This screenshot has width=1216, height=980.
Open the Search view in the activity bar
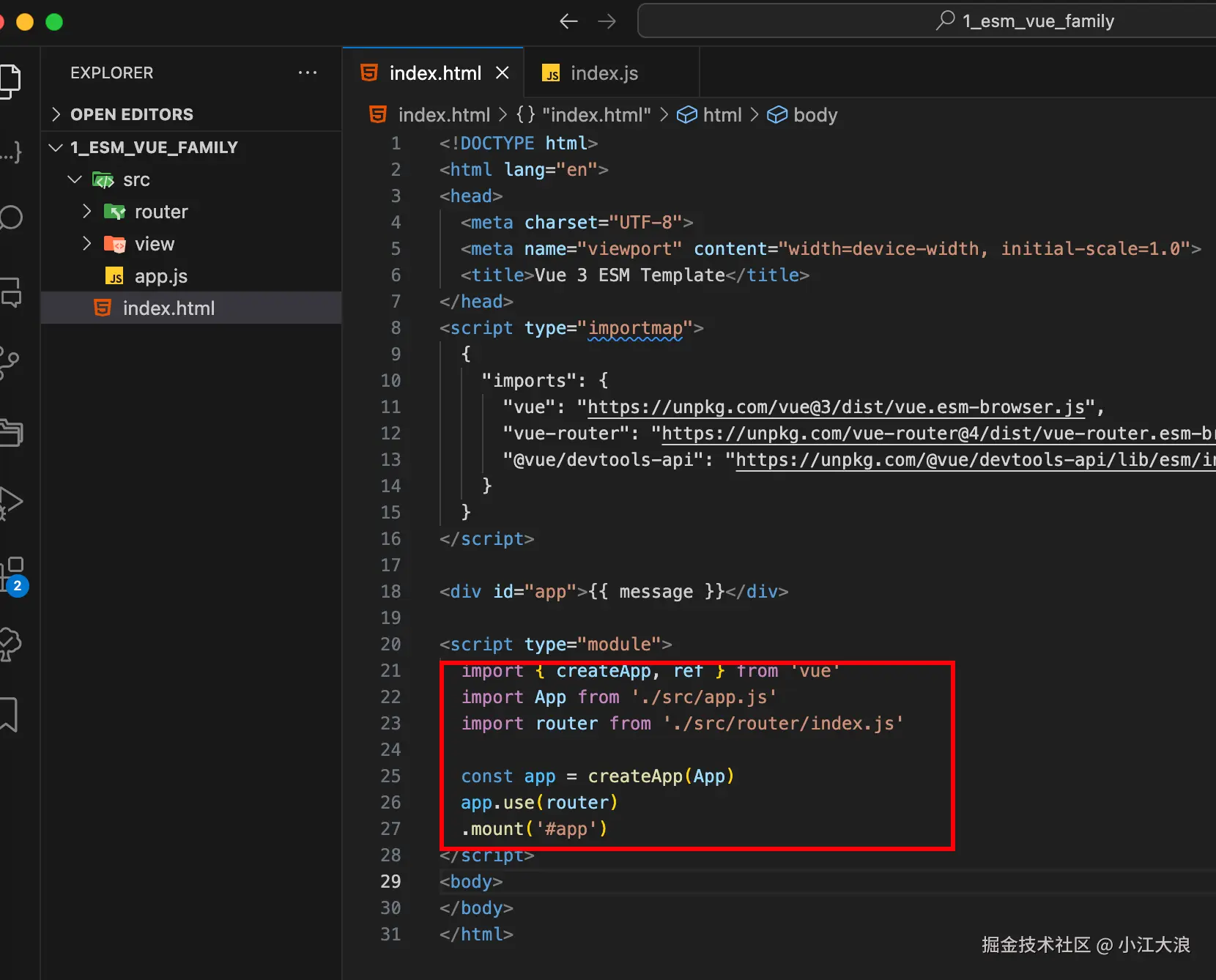coord(10,218)
